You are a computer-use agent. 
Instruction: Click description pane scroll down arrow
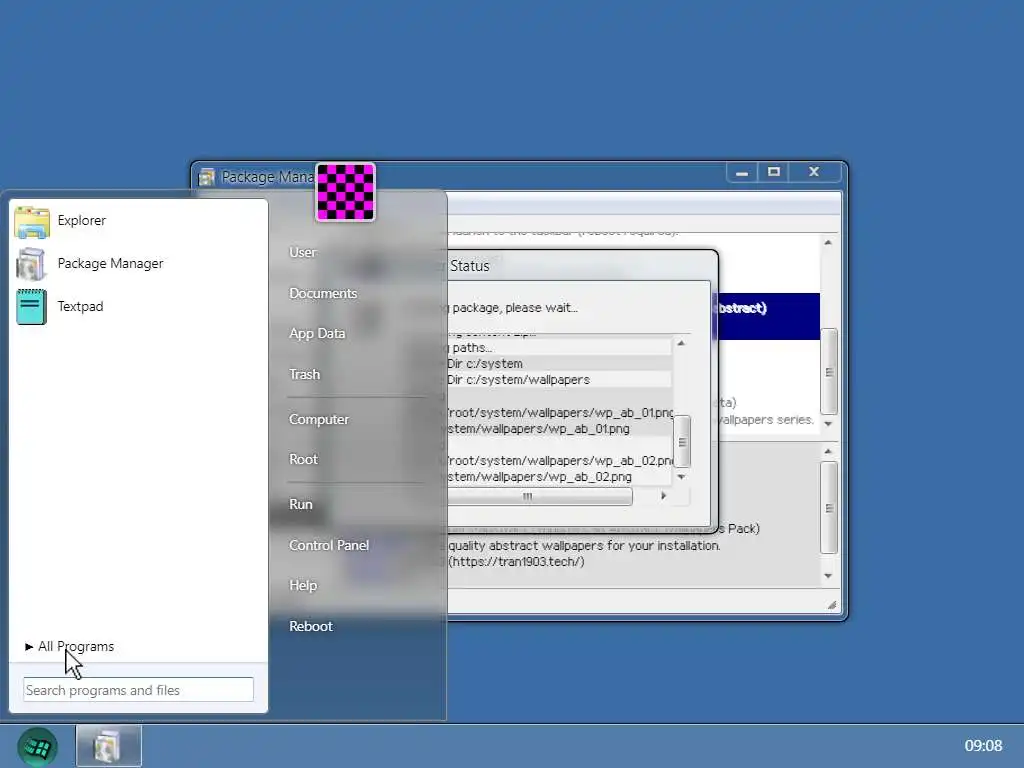tap(828, 577)
